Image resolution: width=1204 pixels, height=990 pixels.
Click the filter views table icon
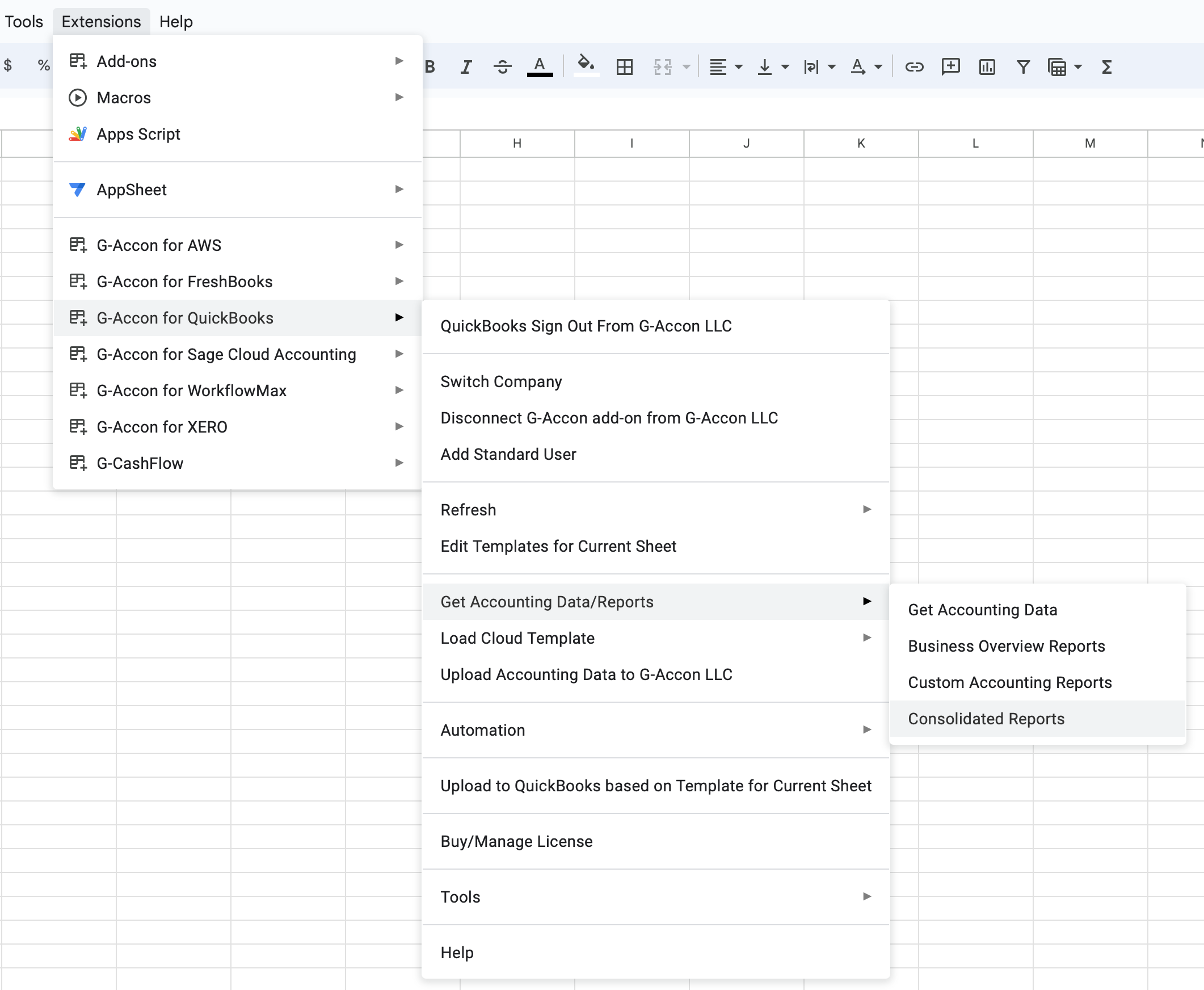[1057, 68]
